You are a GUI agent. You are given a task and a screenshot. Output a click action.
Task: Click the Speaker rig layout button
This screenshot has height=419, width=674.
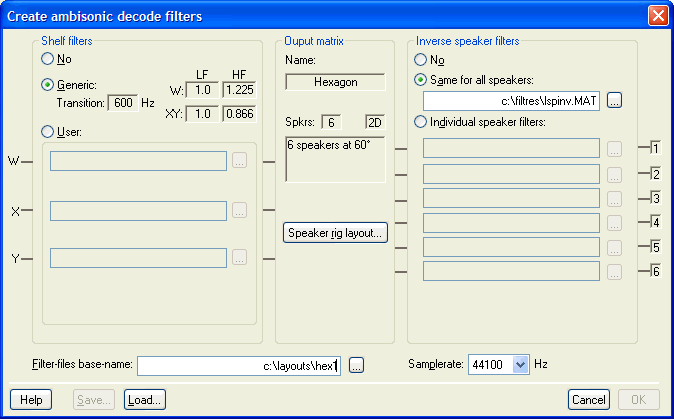click(335, 233)
